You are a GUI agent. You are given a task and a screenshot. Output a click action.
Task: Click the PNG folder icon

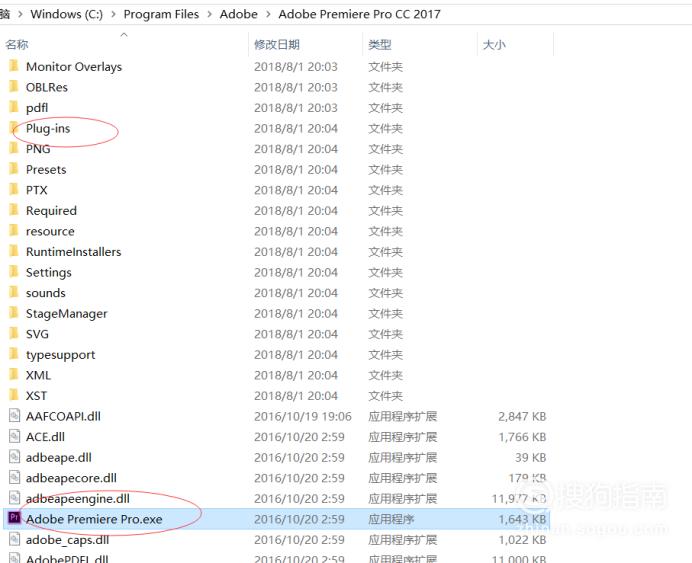(x=14, y=149)
